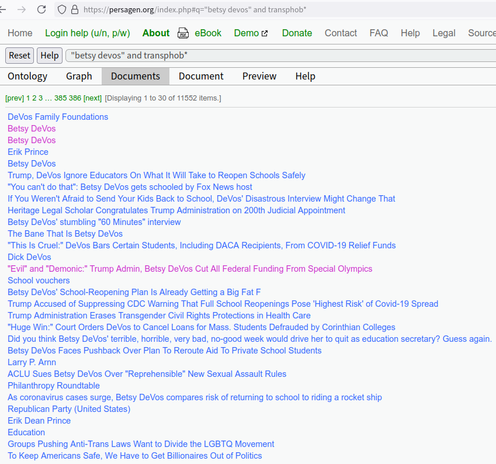The height and width of the screenshot is (464, 496).
Task: Open the first pink Betsy DeVos result
Action: 32,128
